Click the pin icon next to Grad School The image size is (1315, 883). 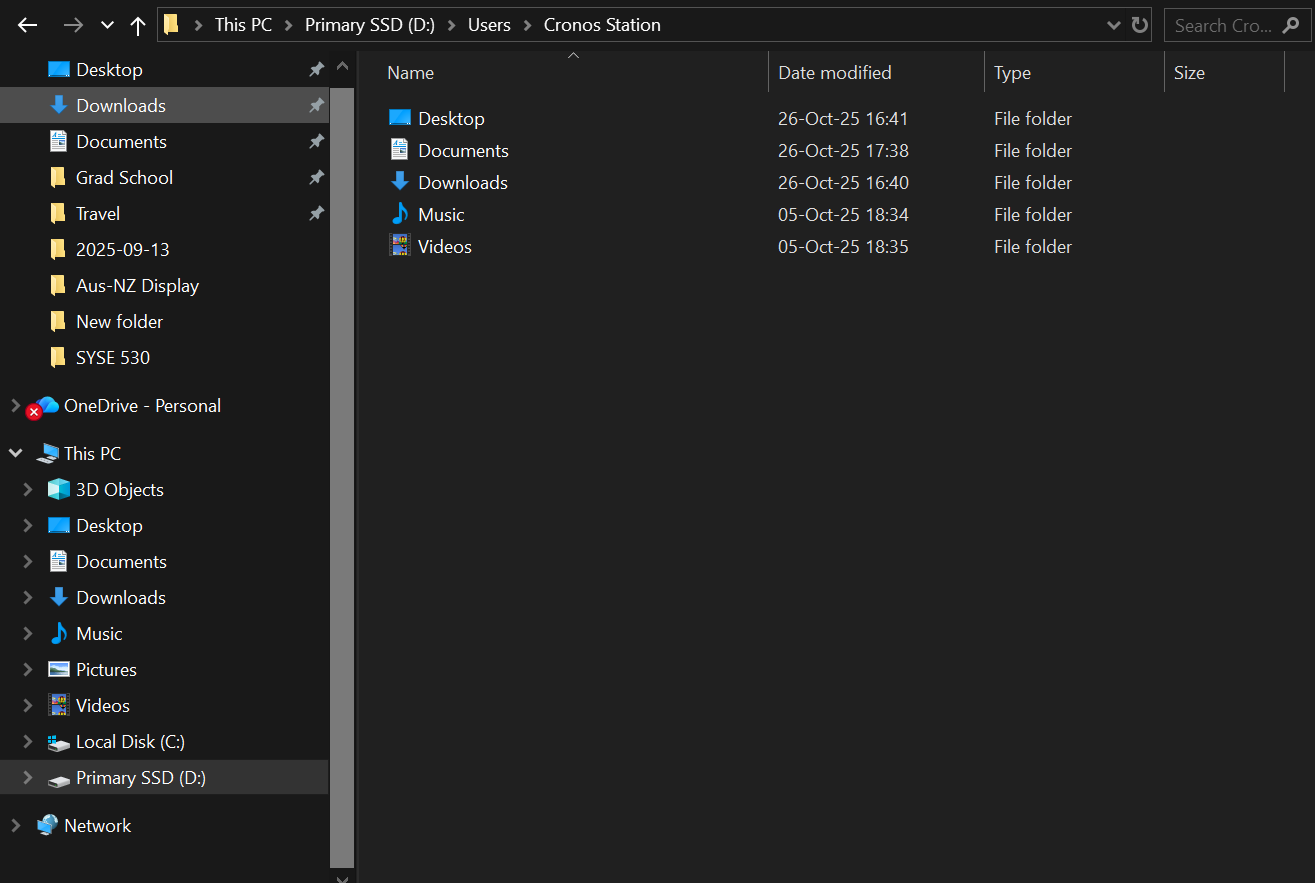coord(316,177)
